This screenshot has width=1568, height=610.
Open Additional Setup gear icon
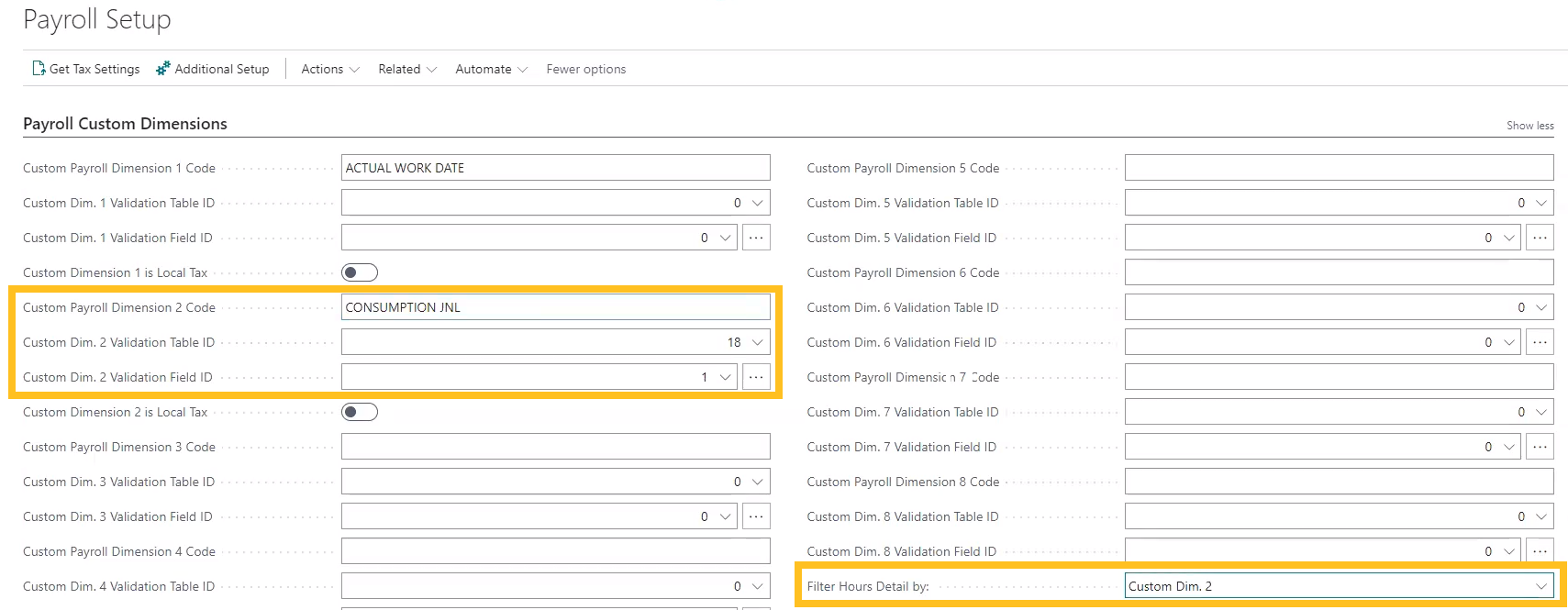[x=163, y=69]
